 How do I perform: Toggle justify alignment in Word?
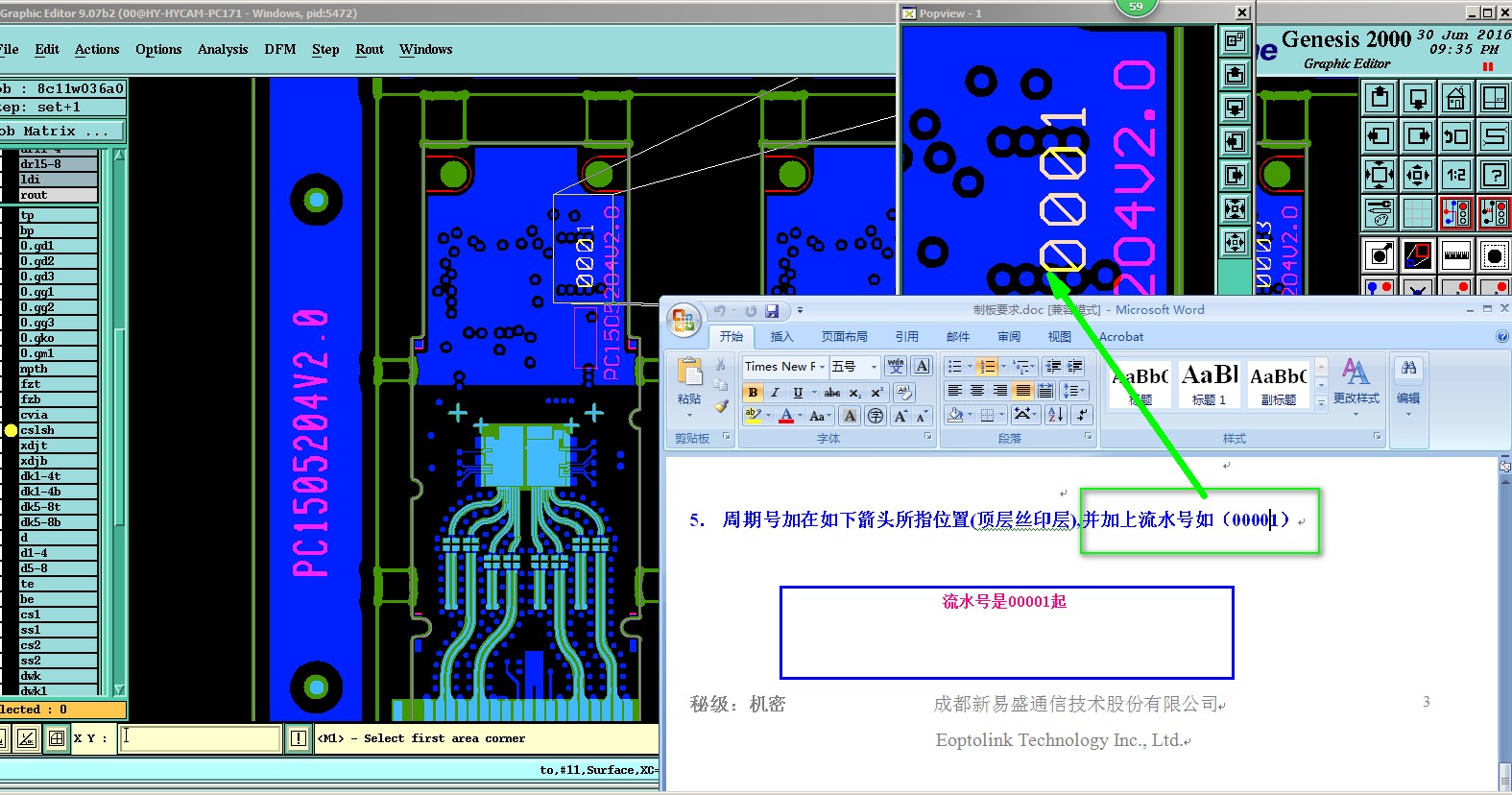(x=1022, y=391)
